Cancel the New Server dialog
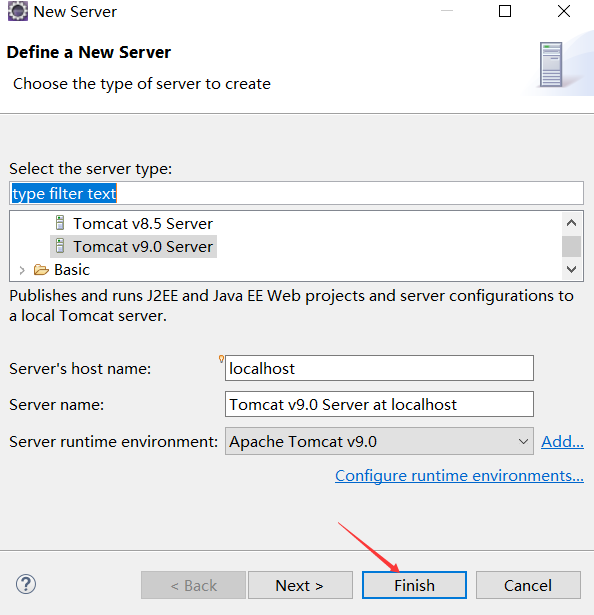The height and width of the screenshot is (615, 594). (528, 585)
